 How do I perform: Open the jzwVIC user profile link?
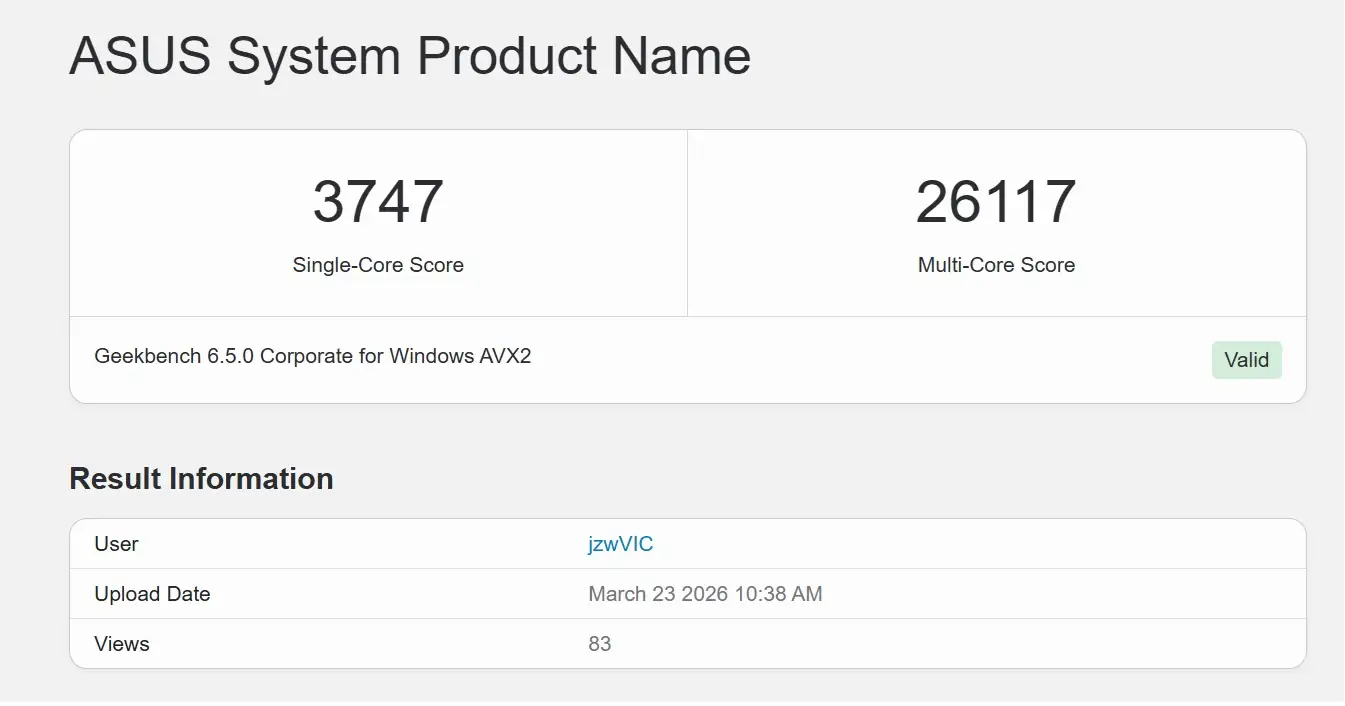(620, 544)
